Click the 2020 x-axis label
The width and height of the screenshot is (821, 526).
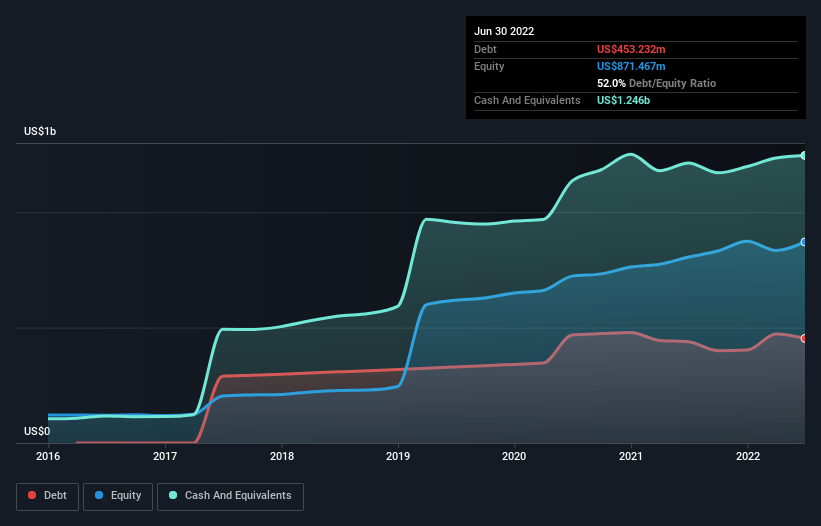click(514, 456)
